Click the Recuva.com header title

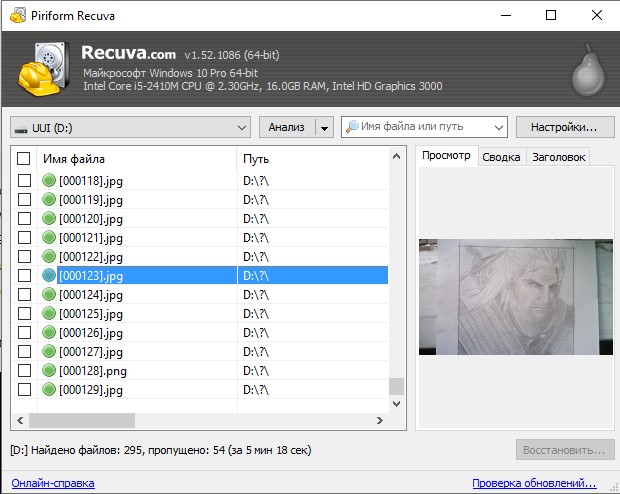click(x=129, y=53)
